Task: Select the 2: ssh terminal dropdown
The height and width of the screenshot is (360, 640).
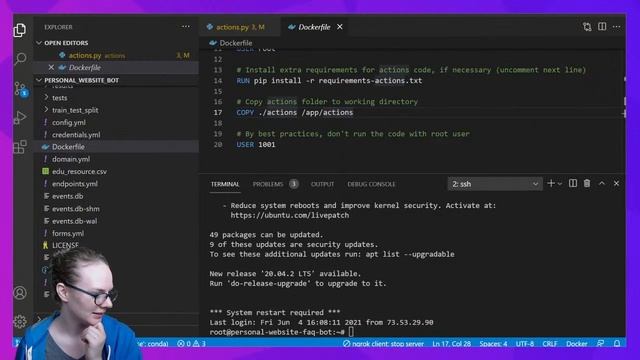Action: (x=495, y=184)
